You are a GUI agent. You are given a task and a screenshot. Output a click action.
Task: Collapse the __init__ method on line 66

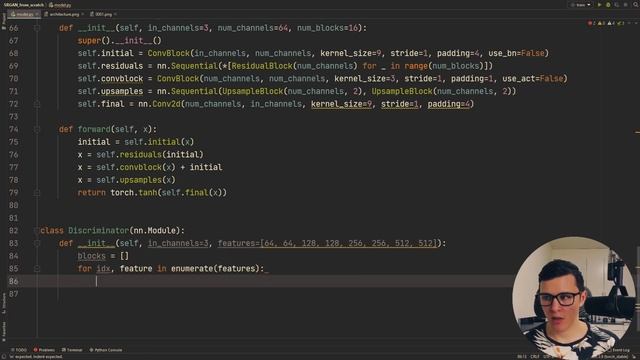tap(37, 28)
